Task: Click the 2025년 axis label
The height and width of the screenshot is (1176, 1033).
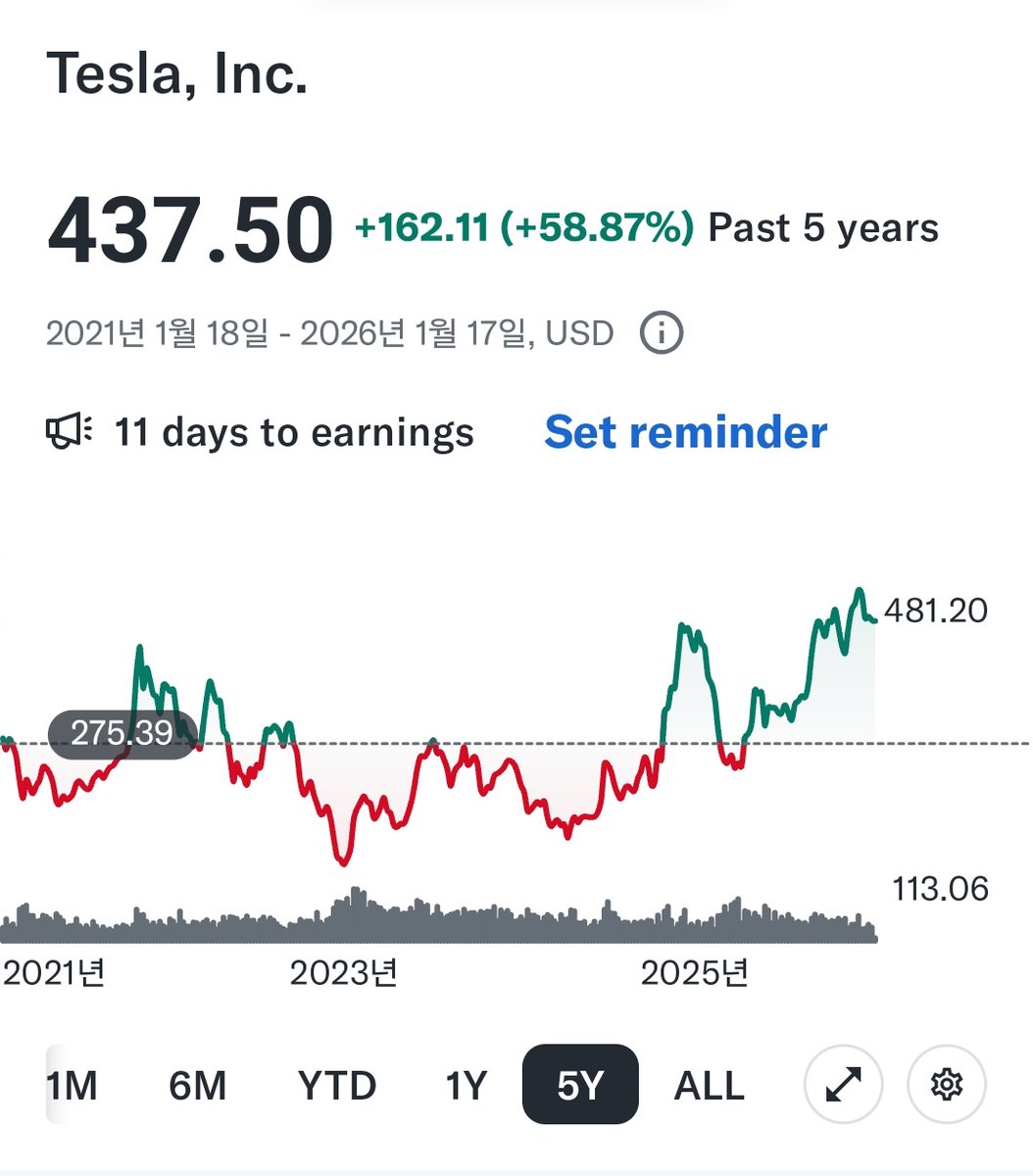Action: point(695,973)
